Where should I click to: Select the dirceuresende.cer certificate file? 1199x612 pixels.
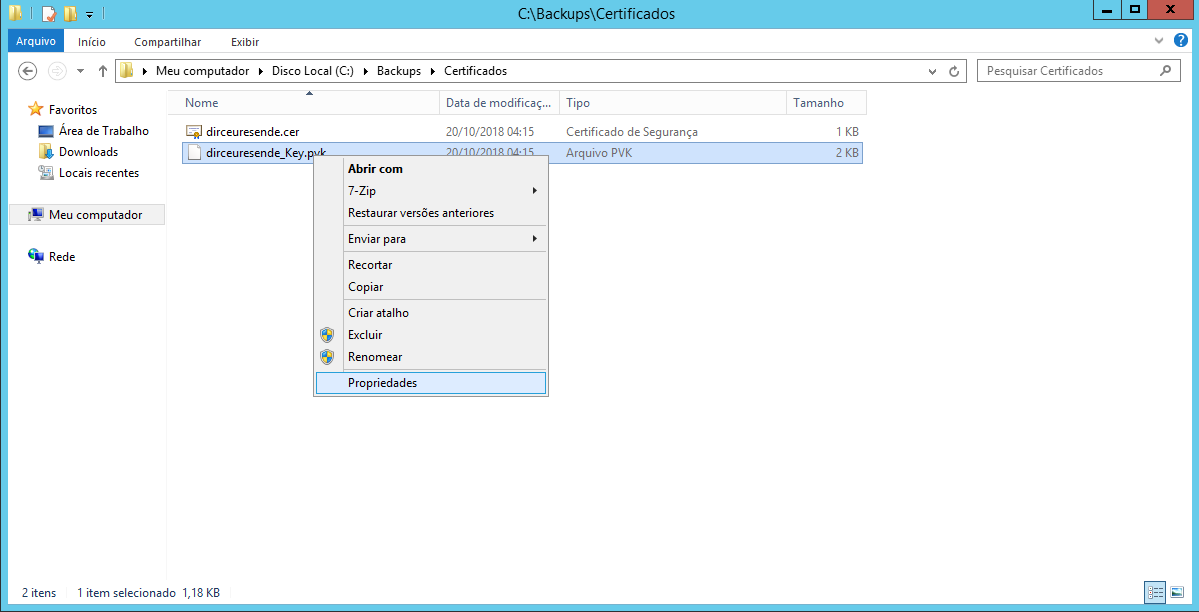252,132
